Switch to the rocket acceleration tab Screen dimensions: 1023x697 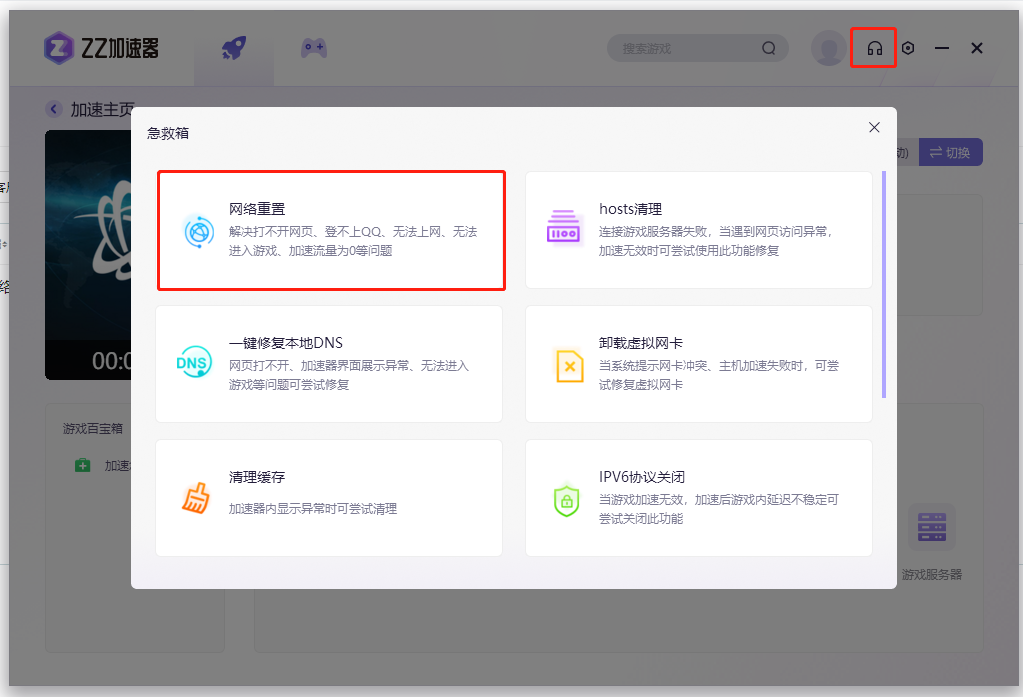[x=233, y=47]
